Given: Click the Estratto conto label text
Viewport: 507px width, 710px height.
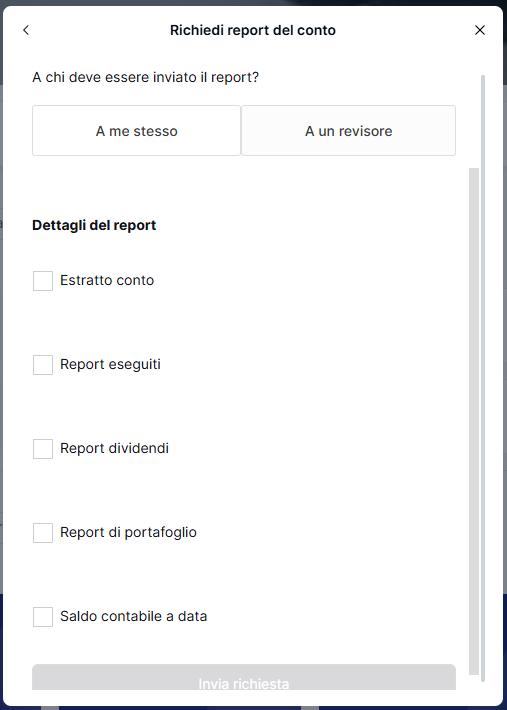Looking at the screenshot, I should (x=107, y=280).
